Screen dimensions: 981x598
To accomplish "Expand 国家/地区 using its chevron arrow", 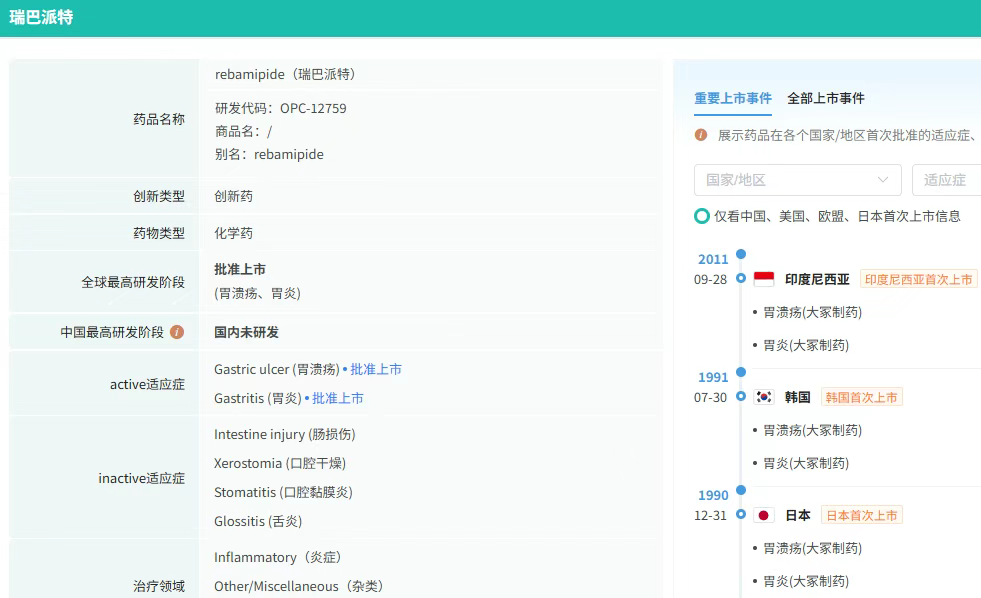I will (883, 180).
